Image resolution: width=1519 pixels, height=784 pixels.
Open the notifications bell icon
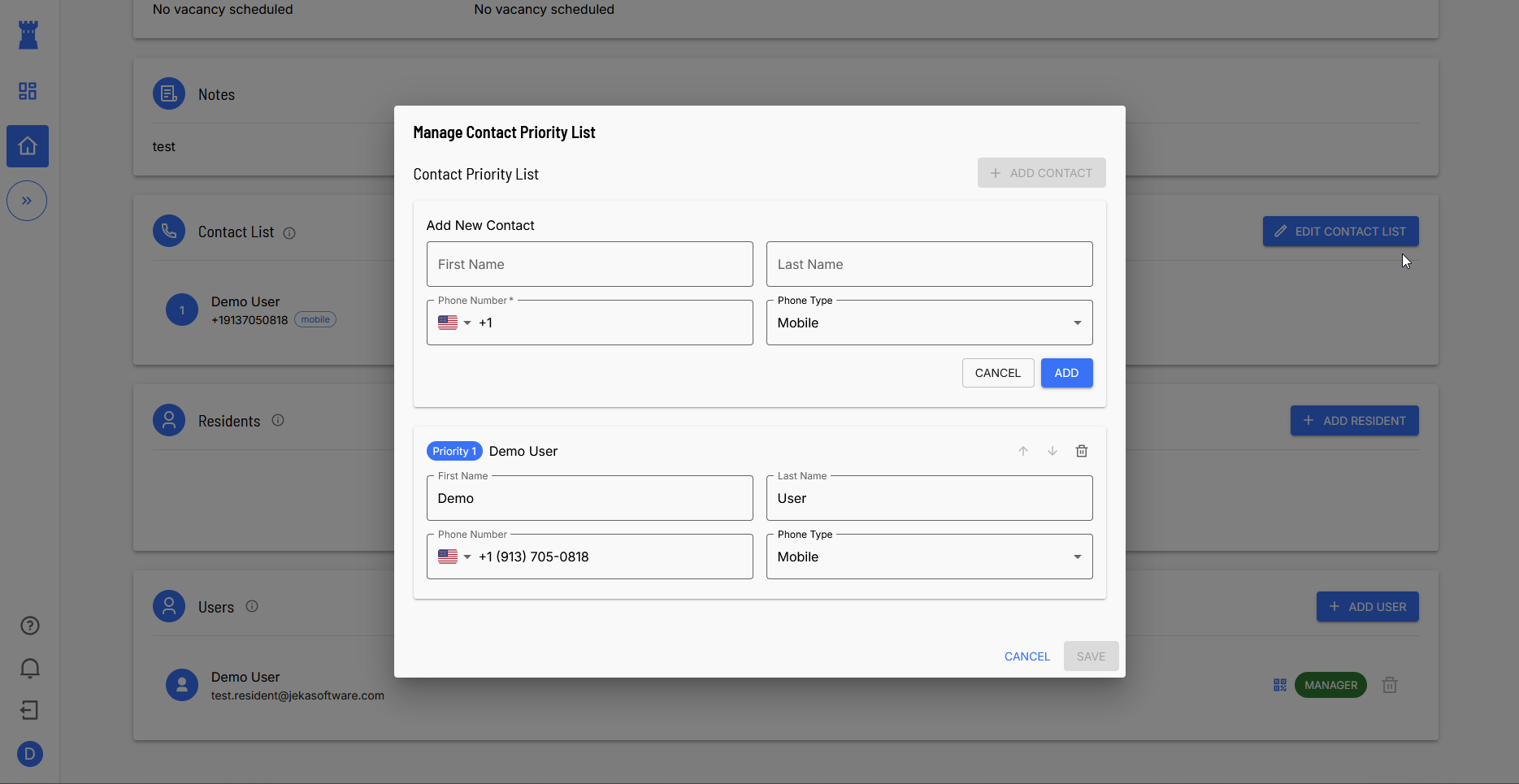(x=30, y=668)
